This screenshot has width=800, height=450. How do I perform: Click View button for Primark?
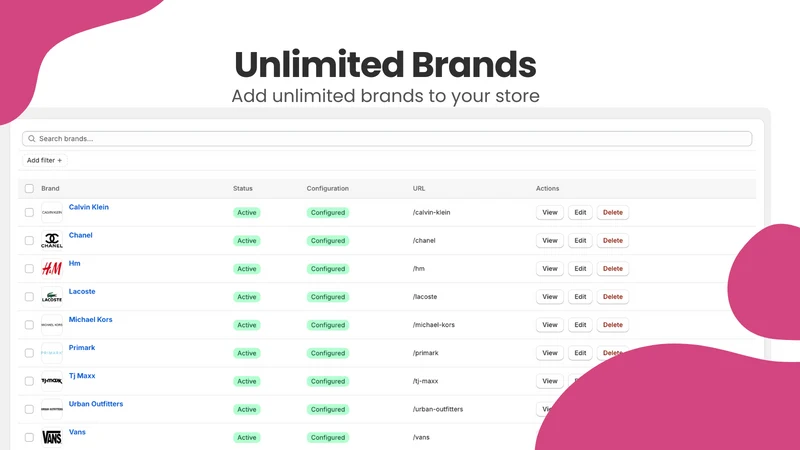click(x=549, y=353)
